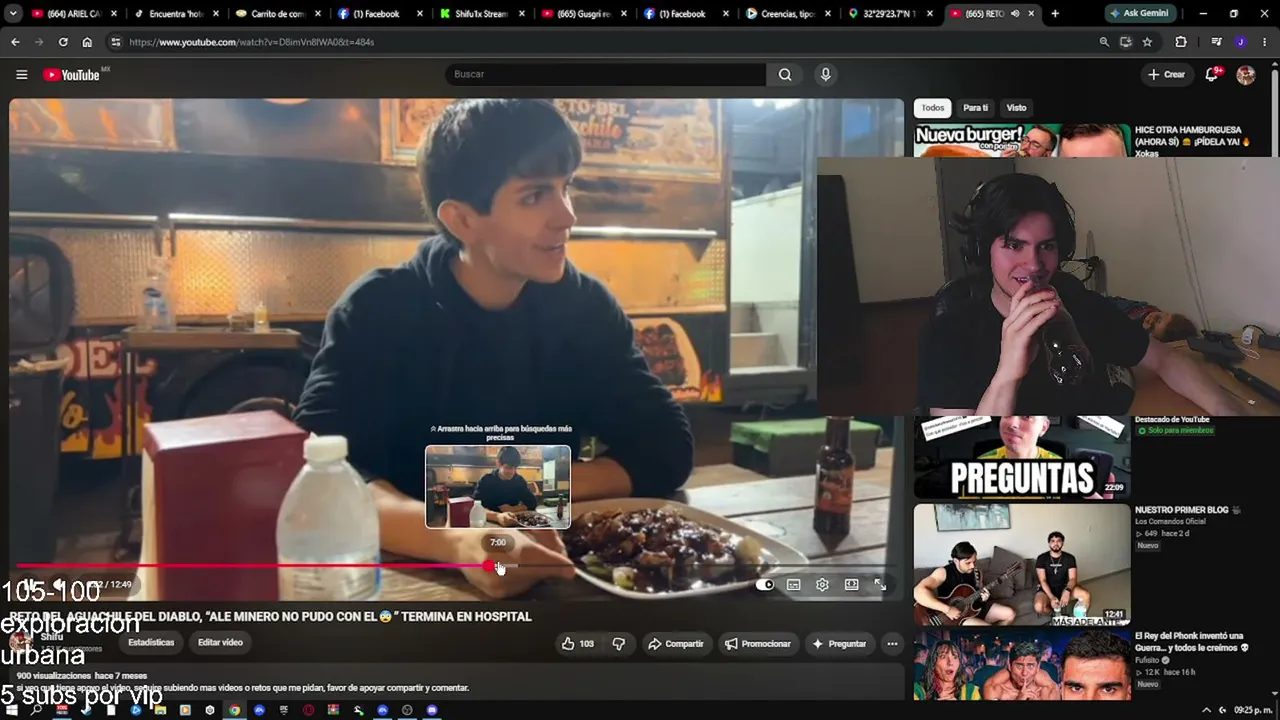Open new browser tab with plus icon
The width and height of the screenshot is (1280, 720).
tap(1054, 14)
